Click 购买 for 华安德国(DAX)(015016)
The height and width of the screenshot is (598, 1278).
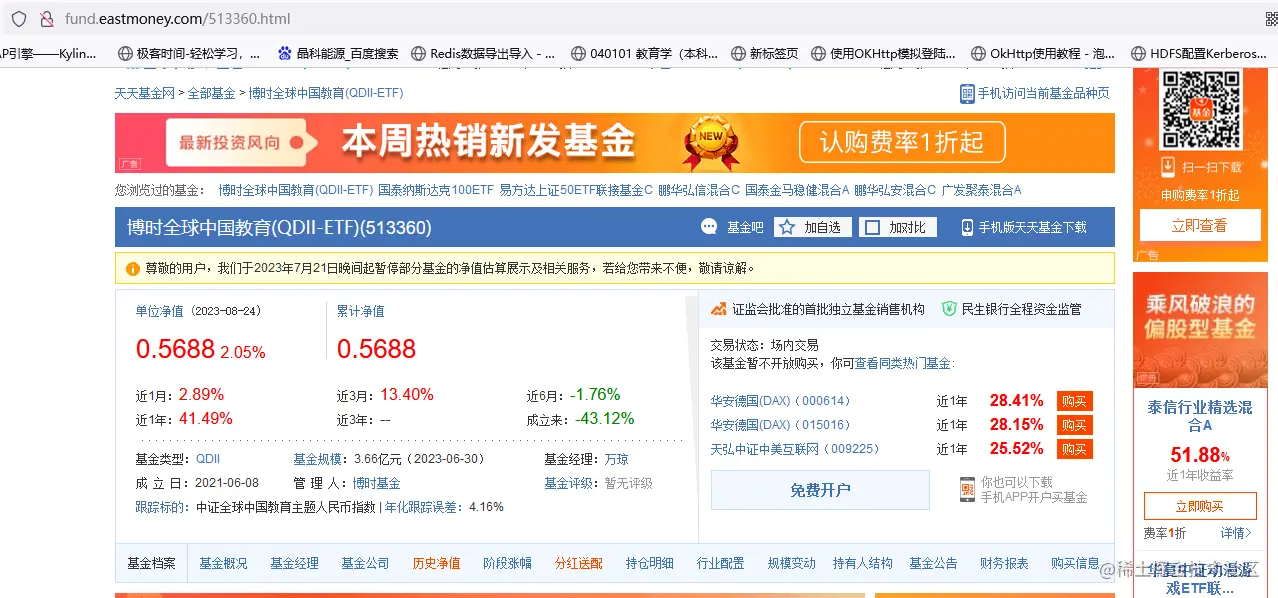point(1074,425)
